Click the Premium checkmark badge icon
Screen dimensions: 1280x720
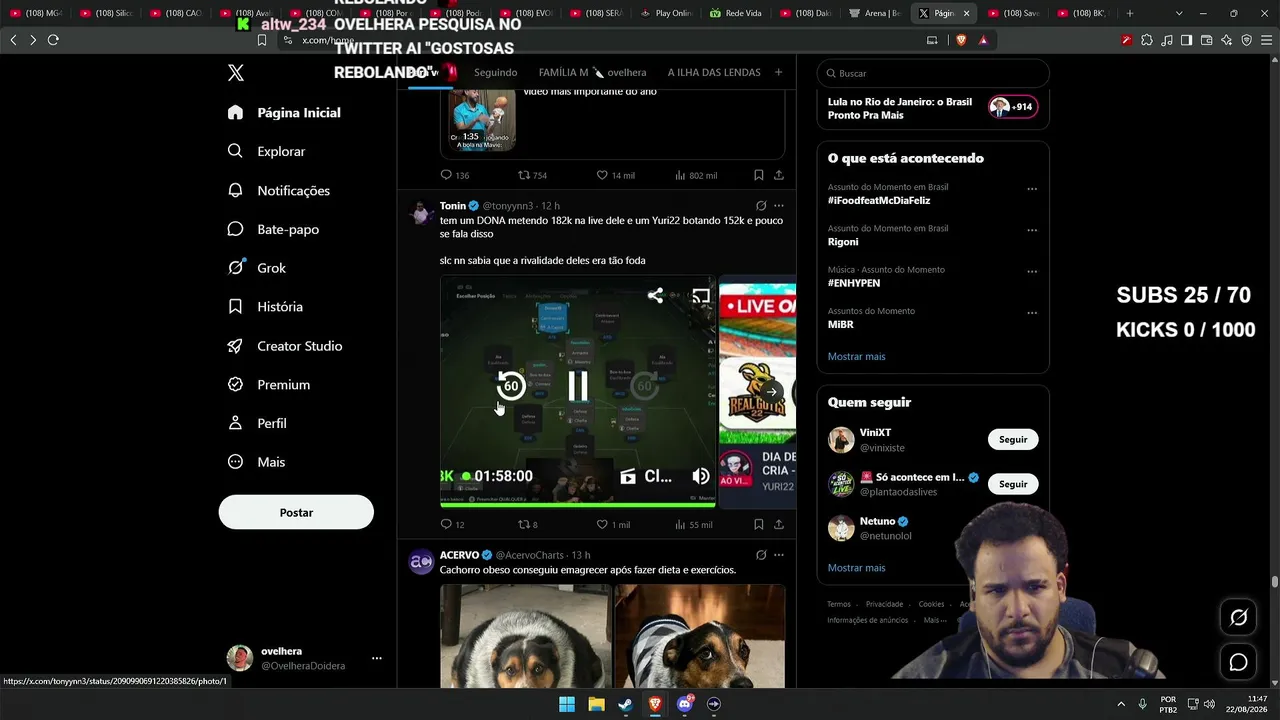click(235, 384)
